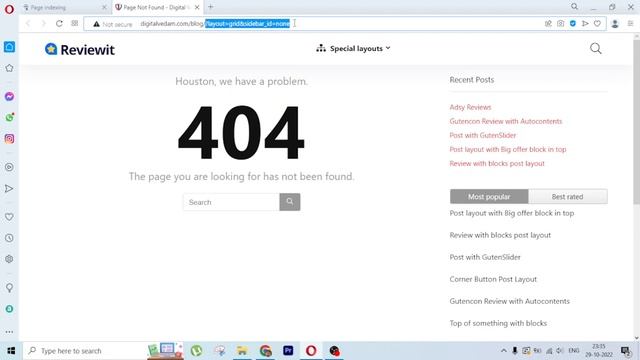Open My Flow arrow icon in sidebar
Image resolution: width=640 pixels, height=360 pixels.
tap(9, 189)
